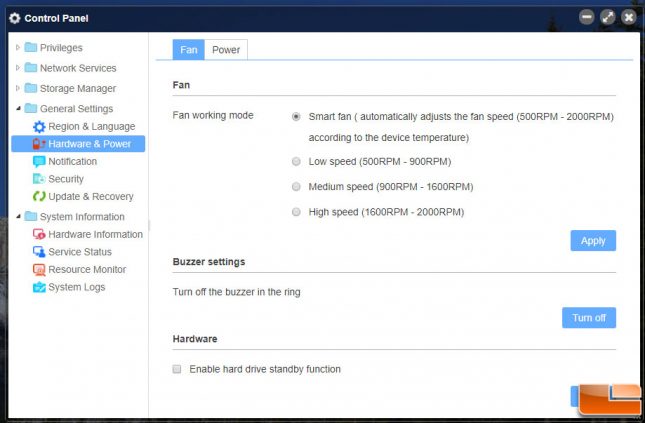Click the Control Panel gear icon in title bar
645x423 pixels.
click(x=14, y=18)
